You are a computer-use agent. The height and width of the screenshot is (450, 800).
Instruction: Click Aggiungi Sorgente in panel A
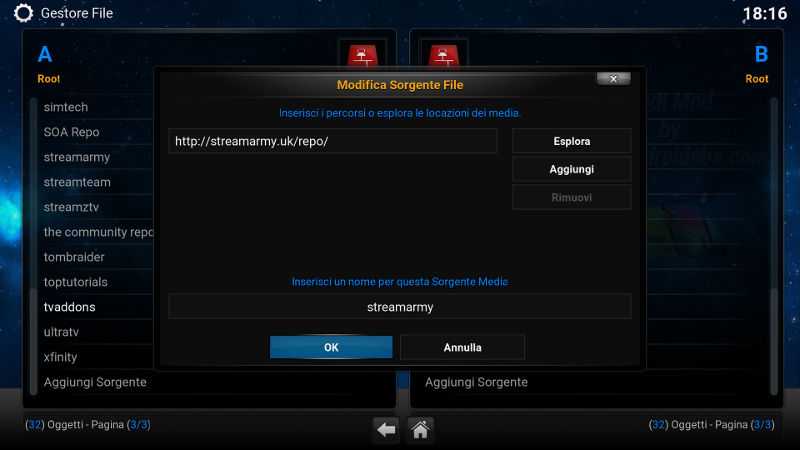point(95,382)
